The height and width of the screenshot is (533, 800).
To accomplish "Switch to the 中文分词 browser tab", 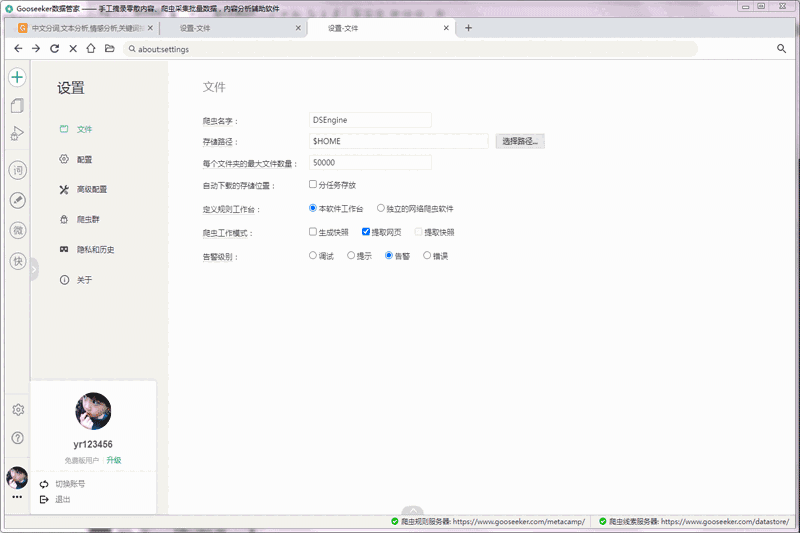I will [x=85, y=28].
